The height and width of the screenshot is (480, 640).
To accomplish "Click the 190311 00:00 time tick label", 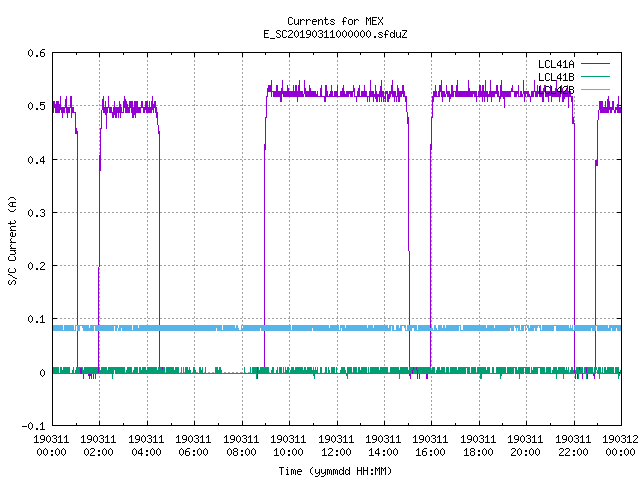I will (x=51, y=446).
